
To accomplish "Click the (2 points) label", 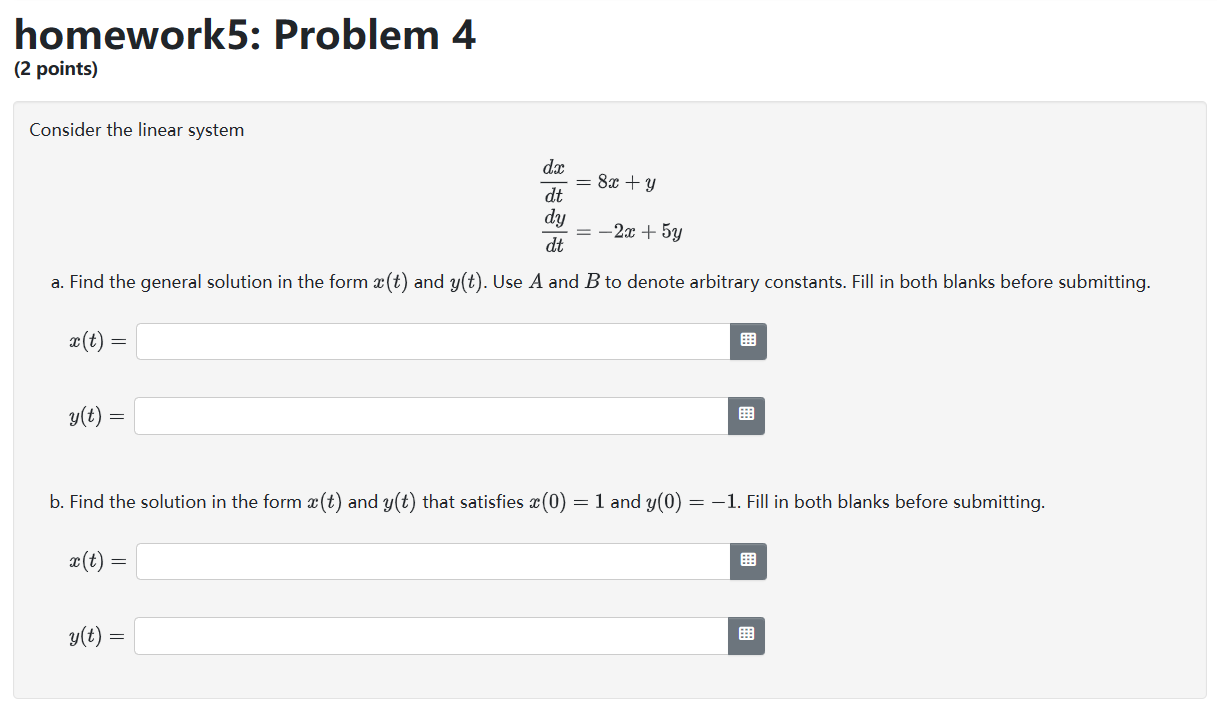I will tap(54, 68).
